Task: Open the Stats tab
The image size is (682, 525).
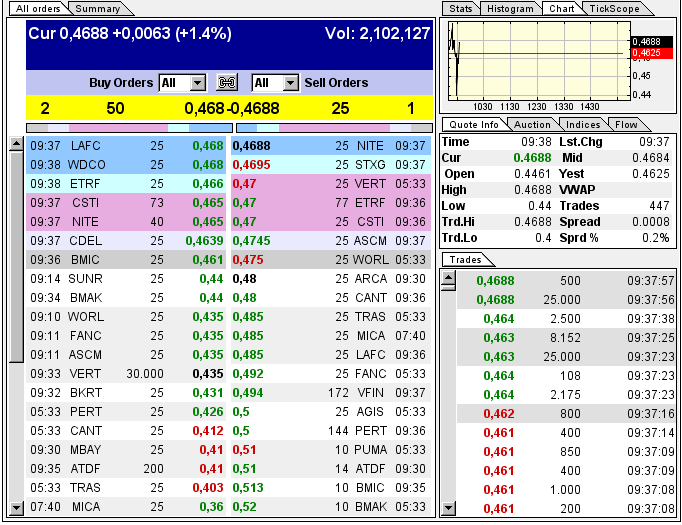Action: click(x=461, y=9)
